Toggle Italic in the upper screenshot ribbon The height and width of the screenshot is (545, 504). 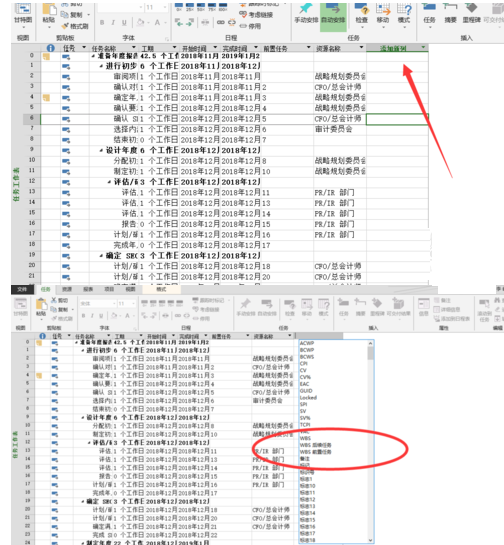point(113,23)
